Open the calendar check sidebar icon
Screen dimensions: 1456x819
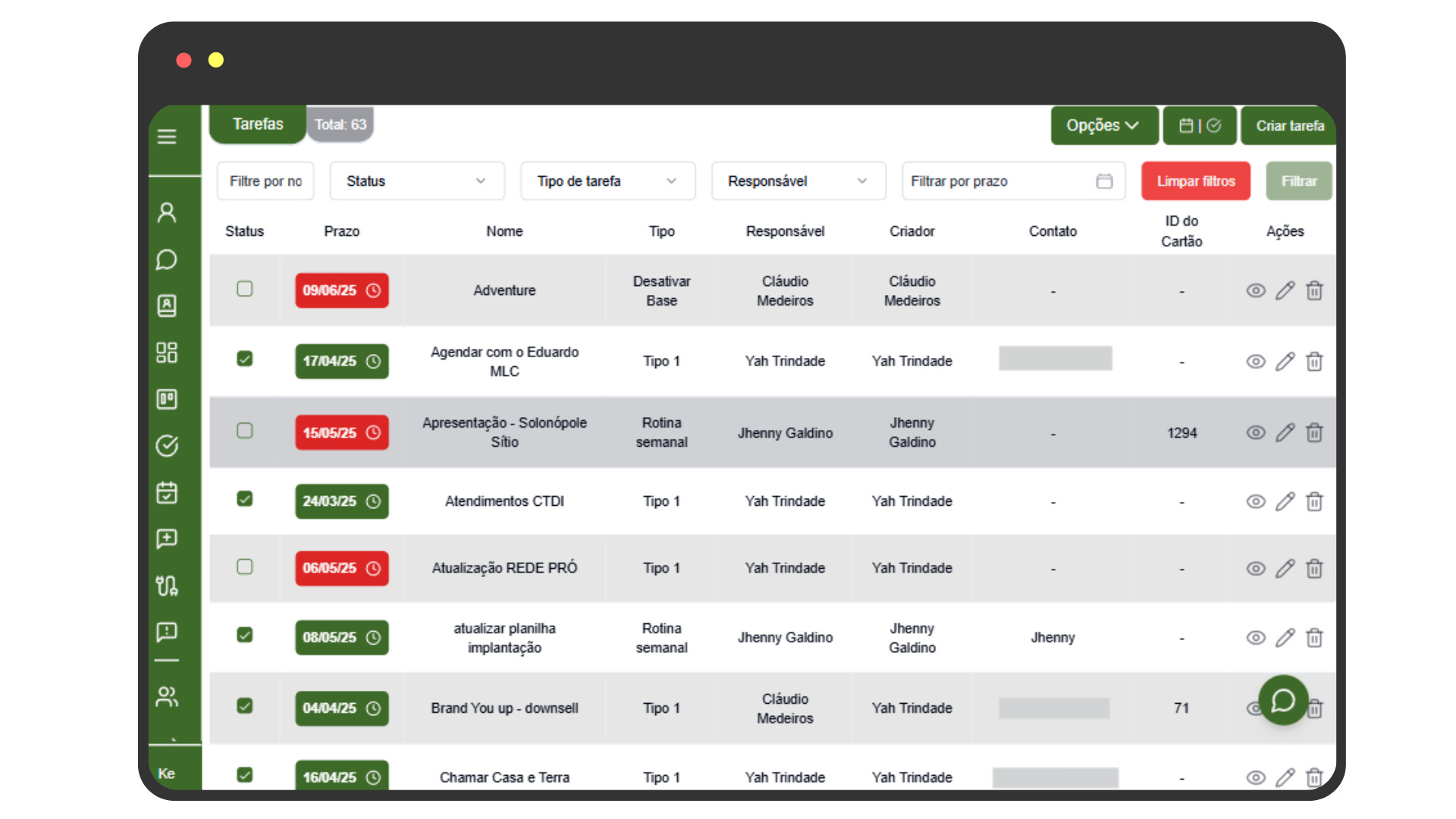click(167, 492)
